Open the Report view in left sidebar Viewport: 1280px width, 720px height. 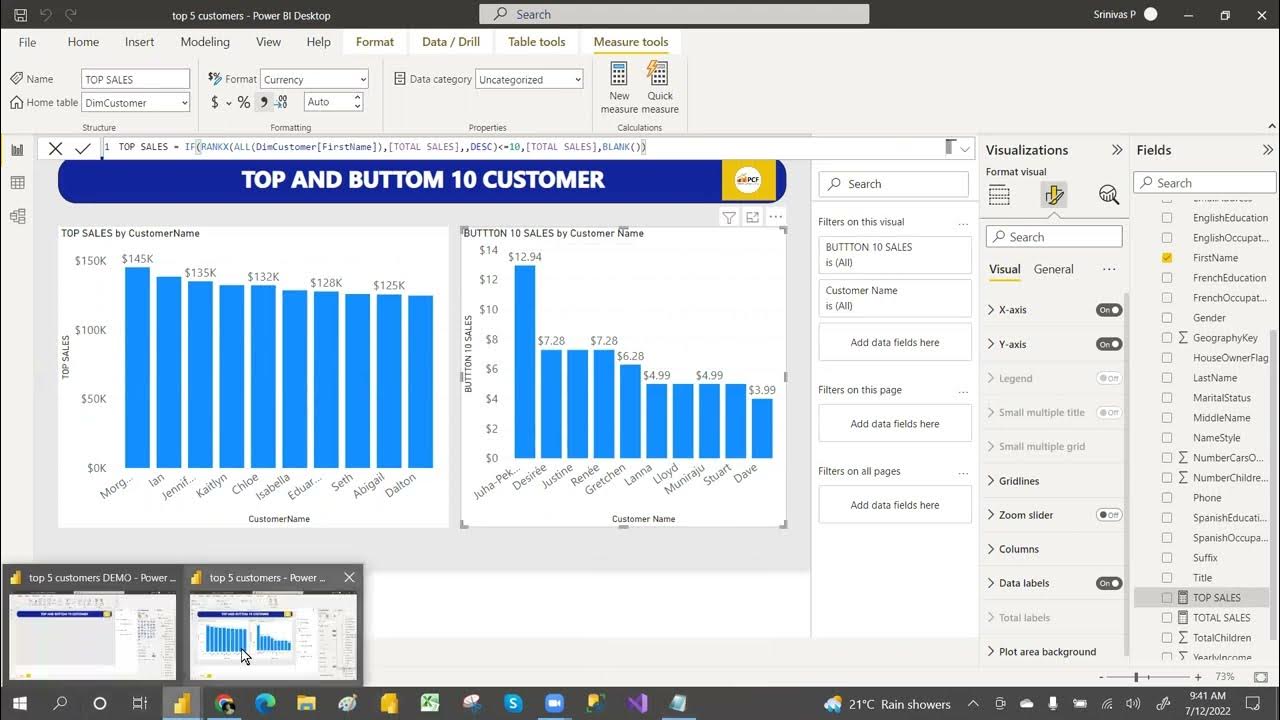pos(17,150)
